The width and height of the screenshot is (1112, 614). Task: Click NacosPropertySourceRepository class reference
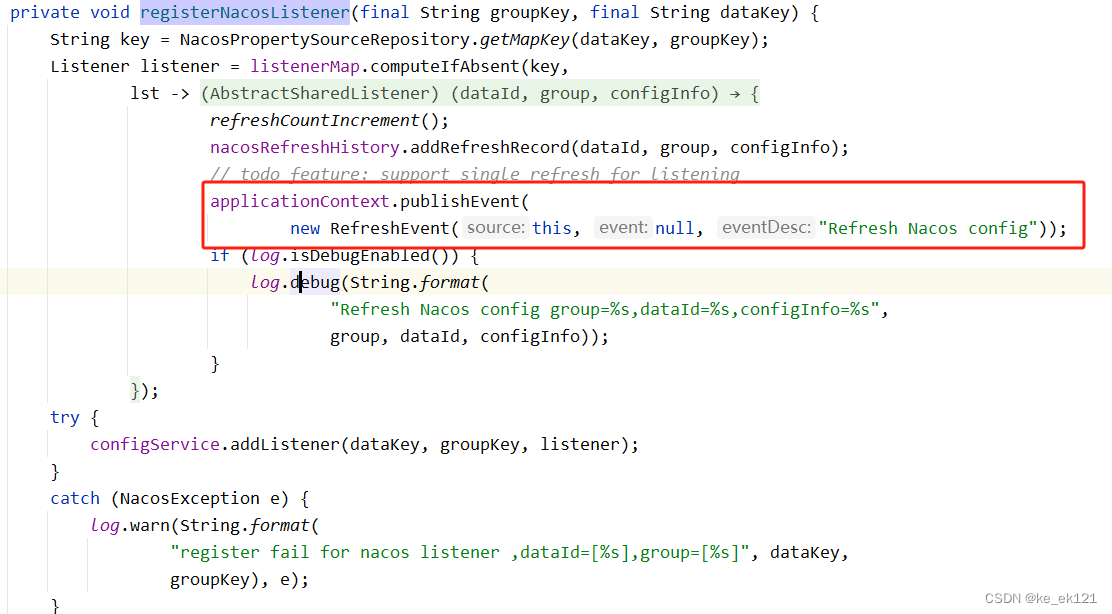(x=325, y=40)
